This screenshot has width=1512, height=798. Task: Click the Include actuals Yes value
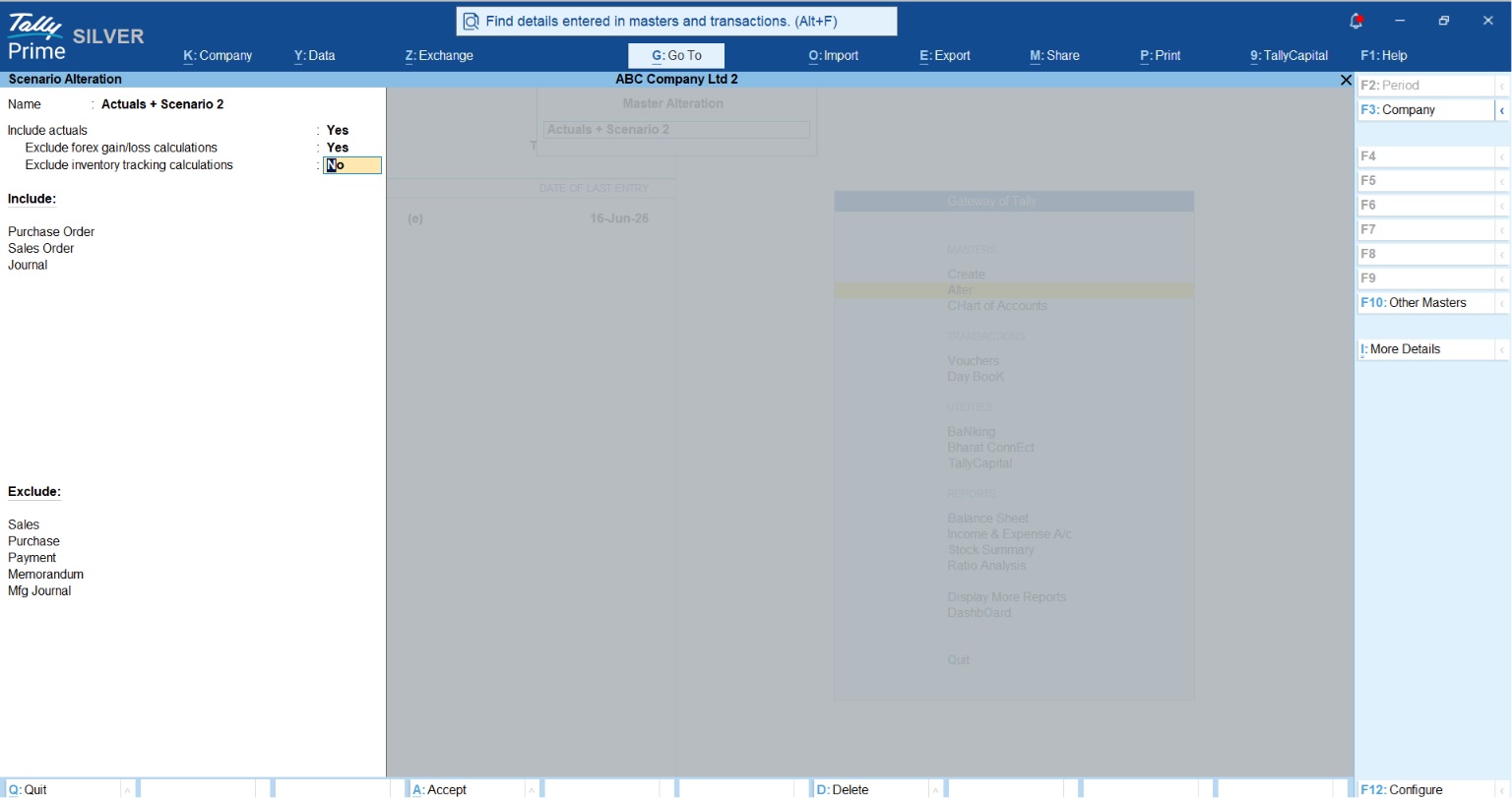(x=338, y=130)
